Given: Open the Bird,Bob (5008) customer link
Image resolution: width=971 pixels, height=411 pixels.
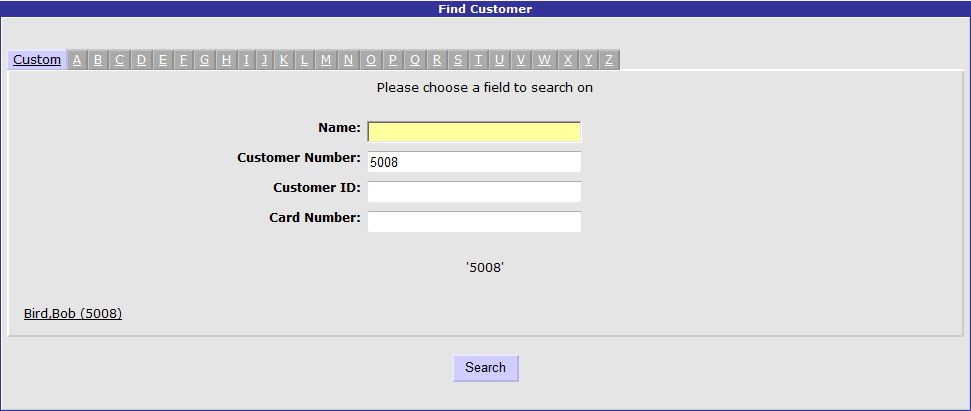Looking at the screenshot, I should pos(73,314).
